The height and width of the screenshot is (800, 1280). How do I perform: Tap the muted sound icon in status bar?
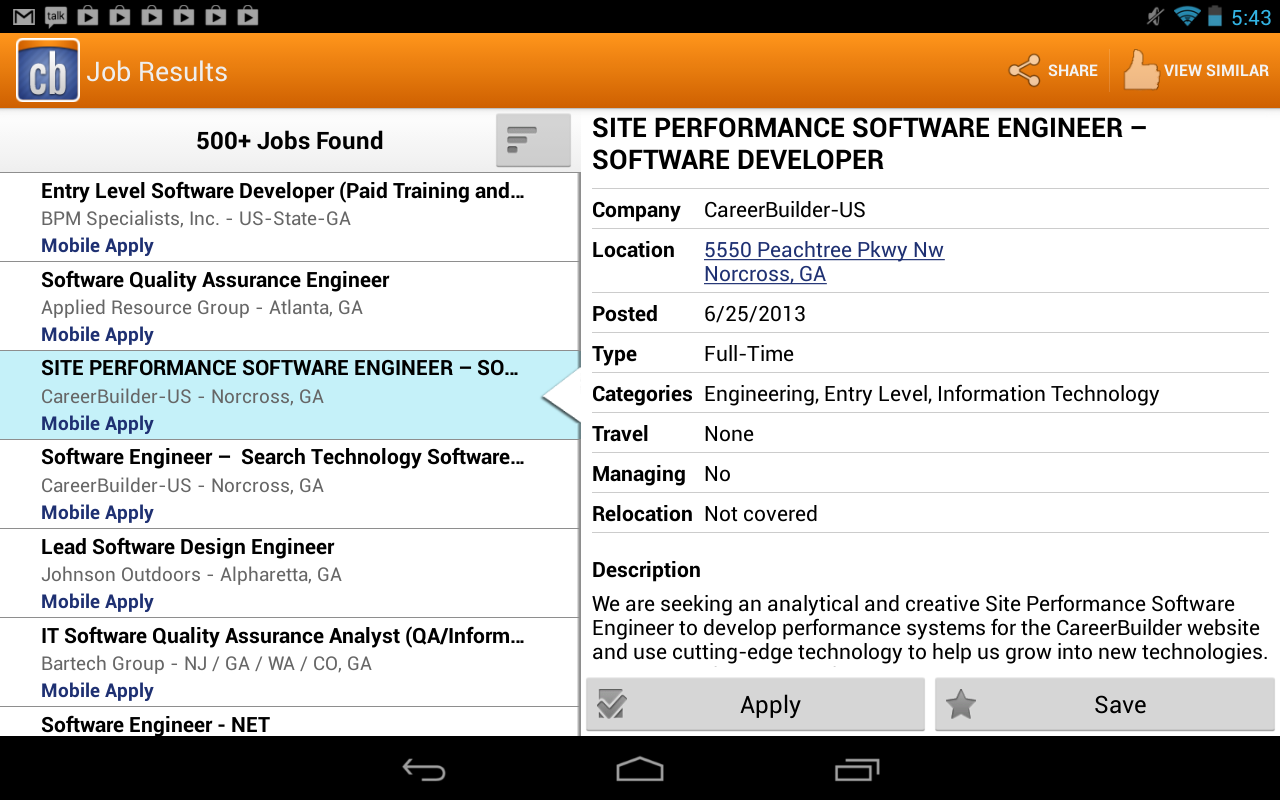1156,16
